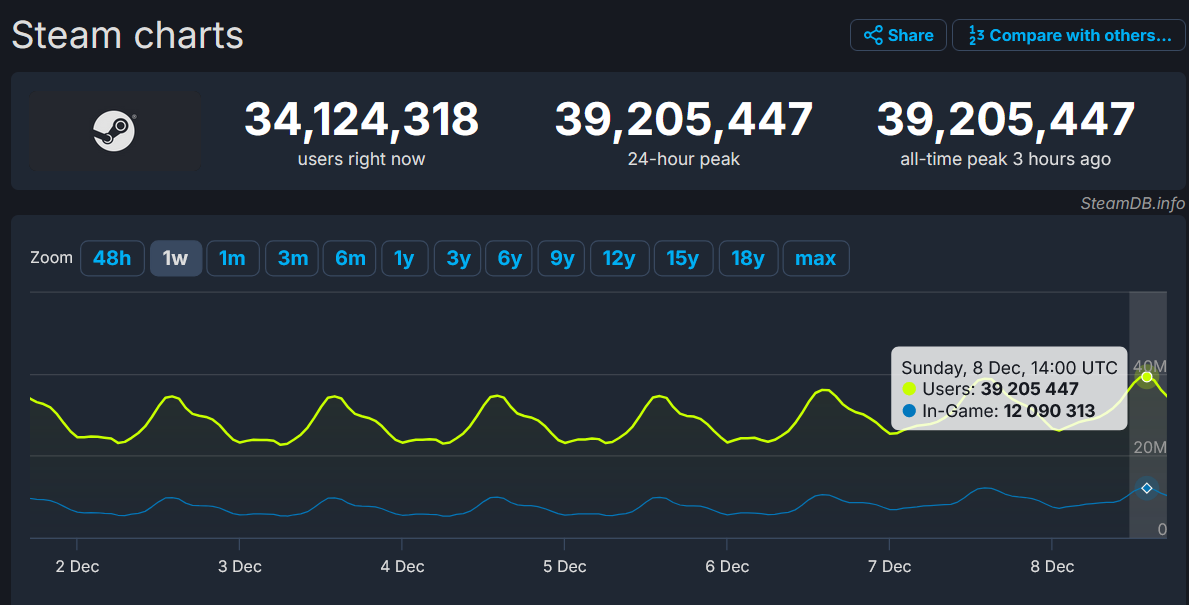Click the 3 Dec axis label

coord(240,566)
